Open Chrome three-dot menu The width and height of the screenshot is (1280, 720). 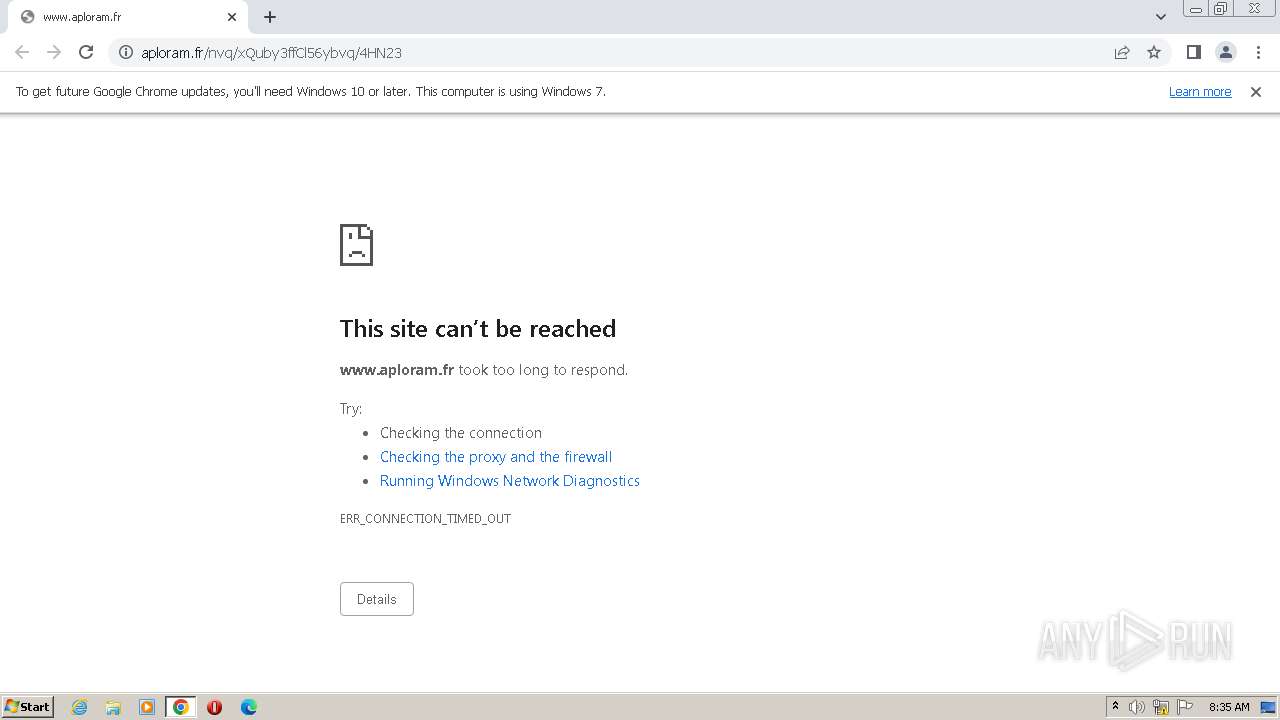tap(1258, 52)
